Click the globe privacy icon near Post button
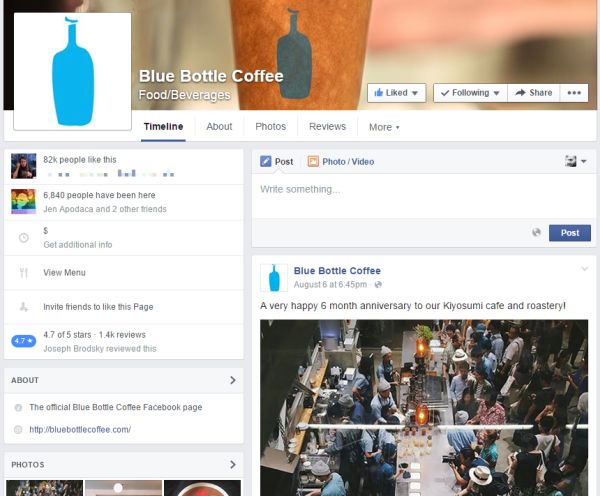The width and height of the screenshot is (600, 496). point(537,233)
